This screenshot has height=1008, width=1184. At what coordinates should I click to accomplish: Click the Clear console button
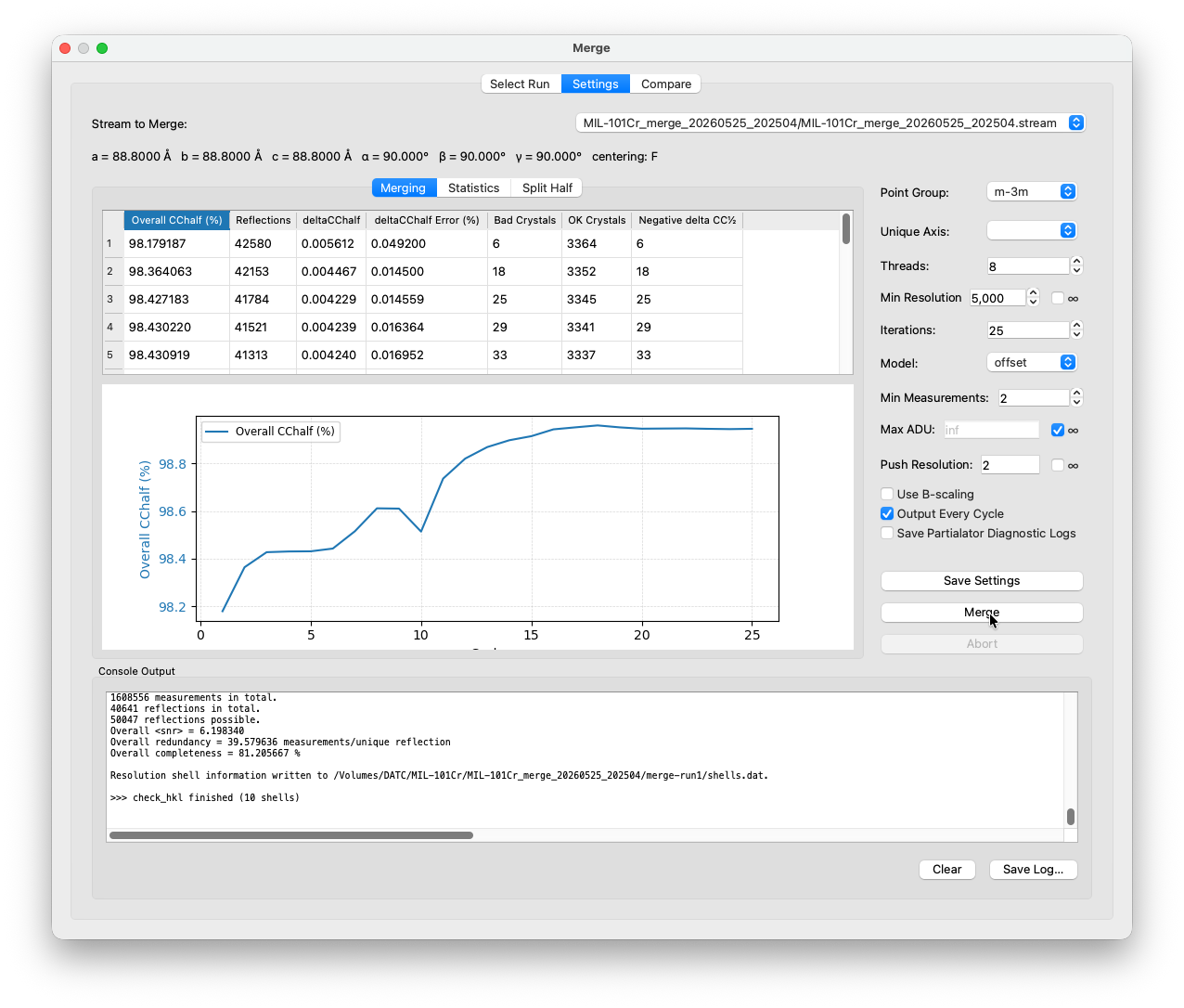(x=946, y=869)
